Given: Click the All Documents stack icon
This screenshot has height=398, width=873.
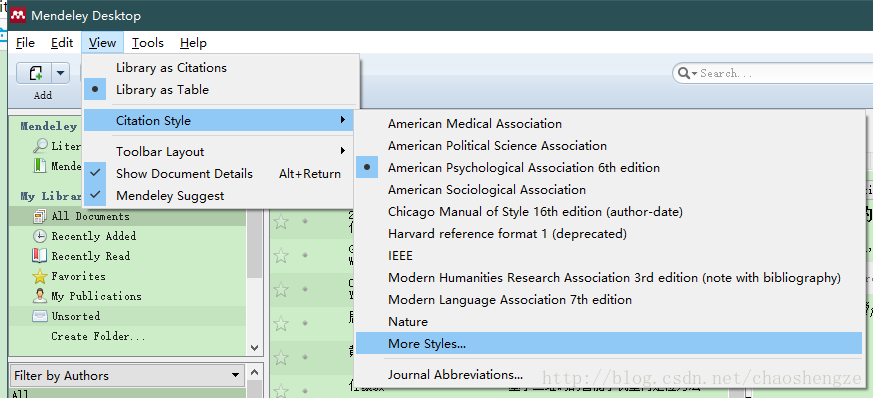Looking at the screenshot, I should 40,216.
